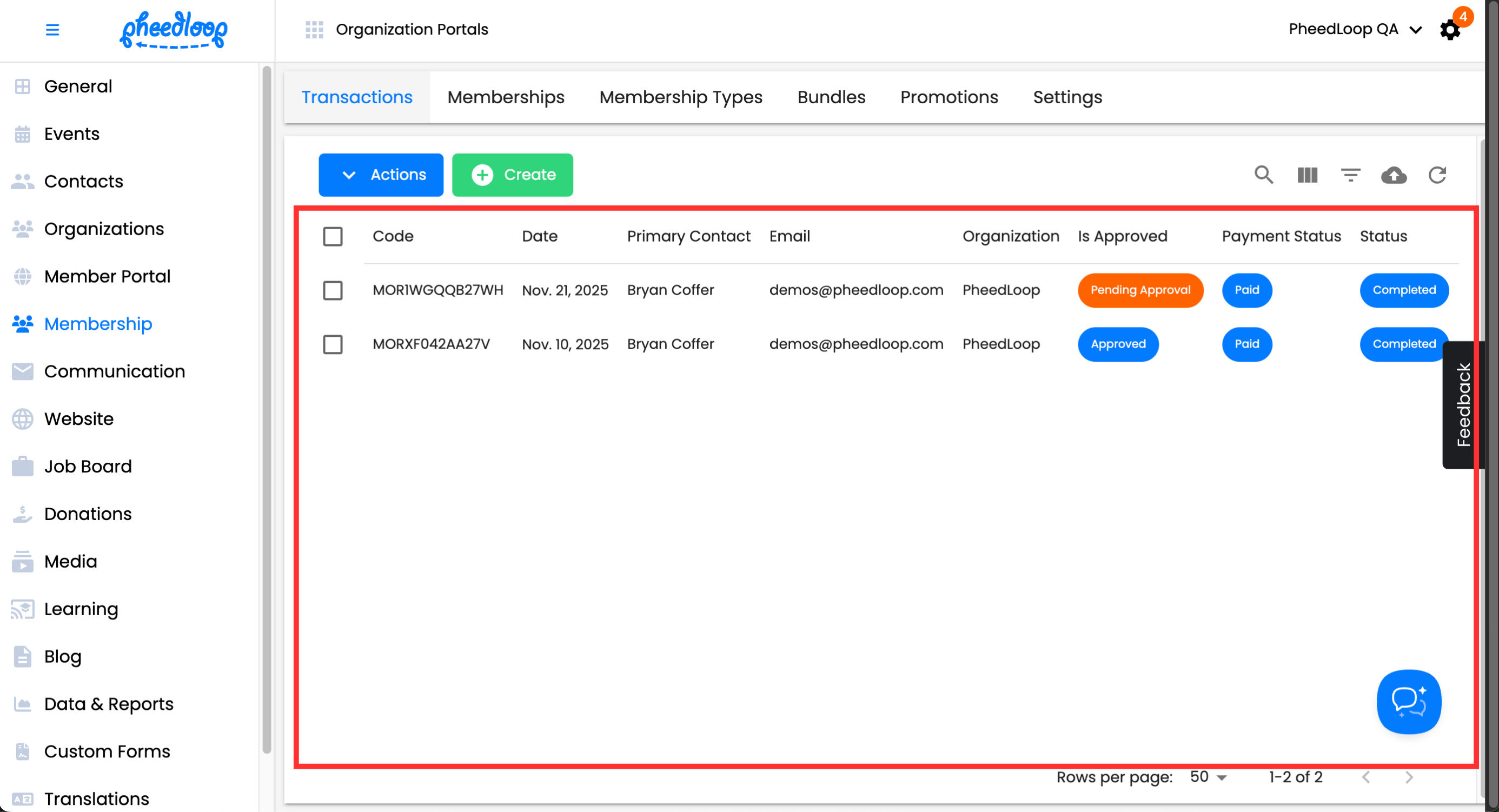Select the MORXF042AA27V transaction checkbox

tap(333, 344)
